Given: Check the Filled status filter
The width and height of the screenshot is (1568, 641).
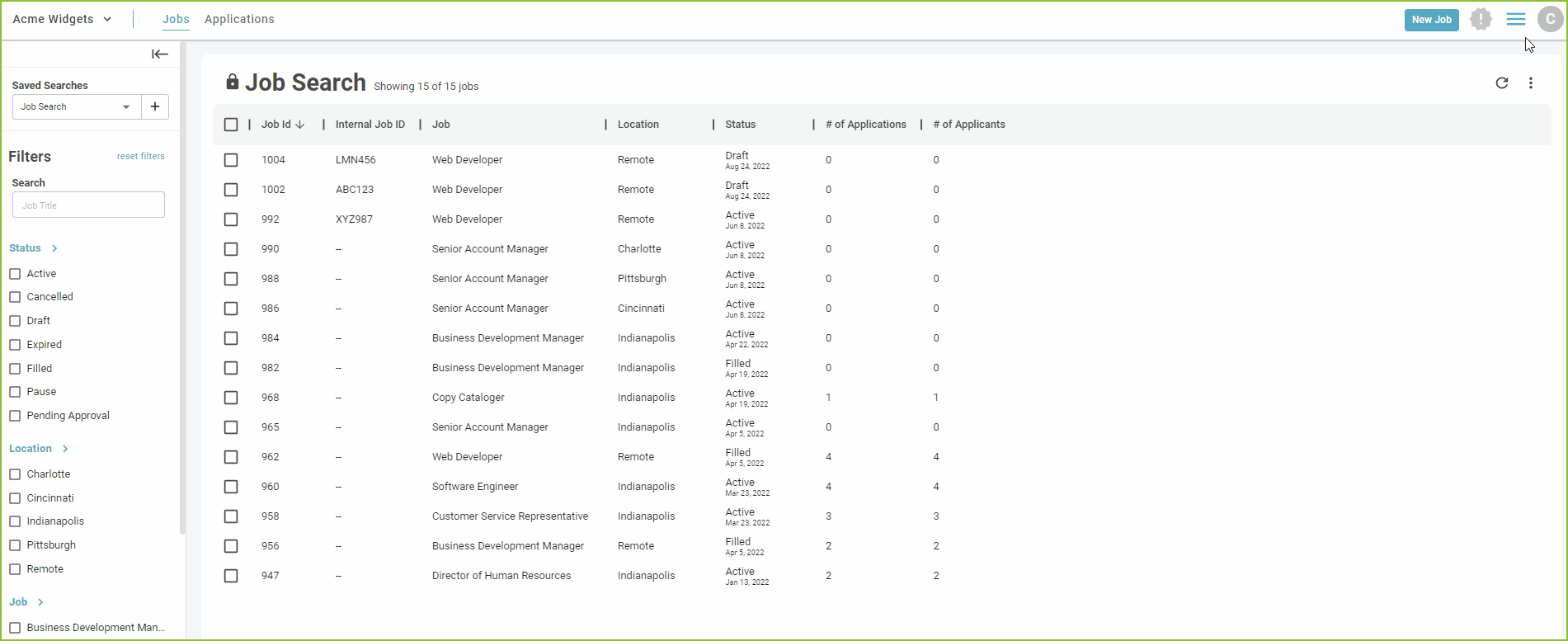Looking at the screenshot, I should coord(15,369).
